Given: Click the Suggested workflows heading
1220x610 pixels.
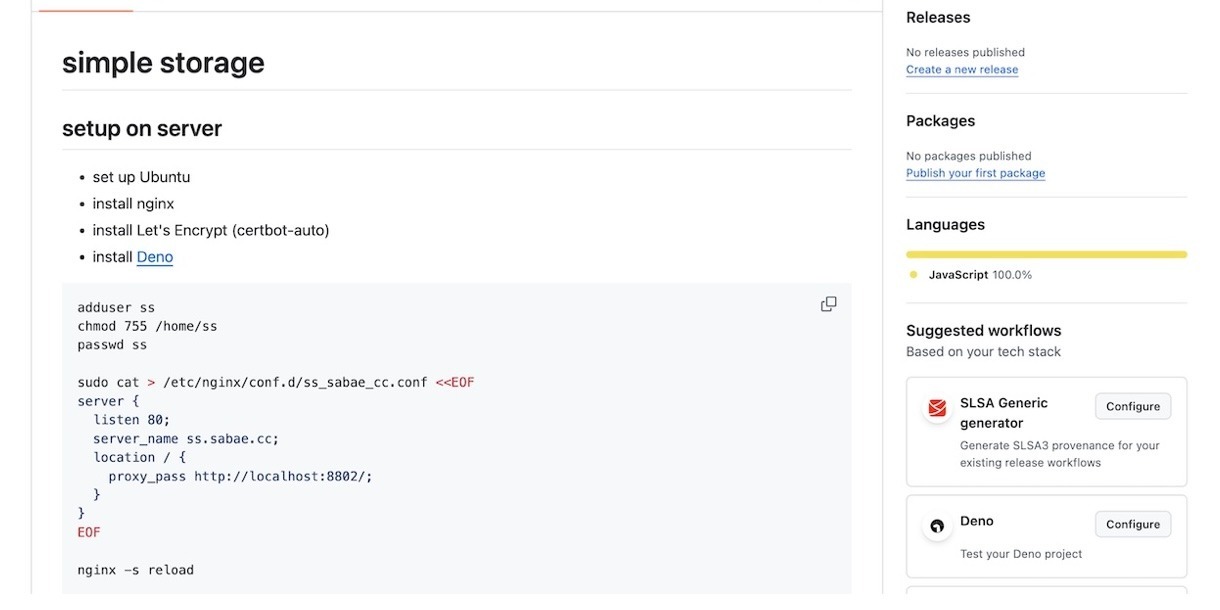Looking at the screenshot, I should coord(983,331).
